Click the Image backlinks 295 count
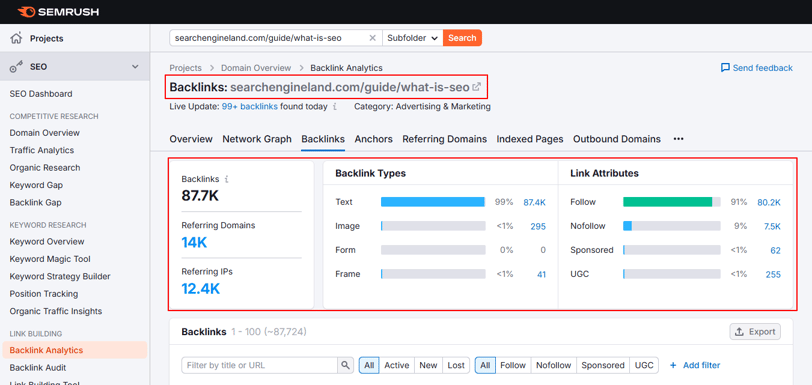The height and width of the screenshot is (385, 812). click(538, 226)
